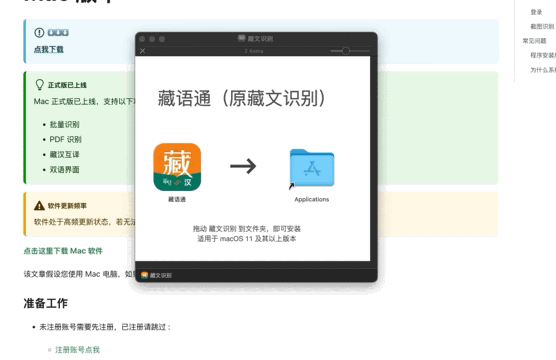Open the 点我下载 link
The height and width of the screenshot is (360, 556).
pyautogui.click(x=49, y=49)
